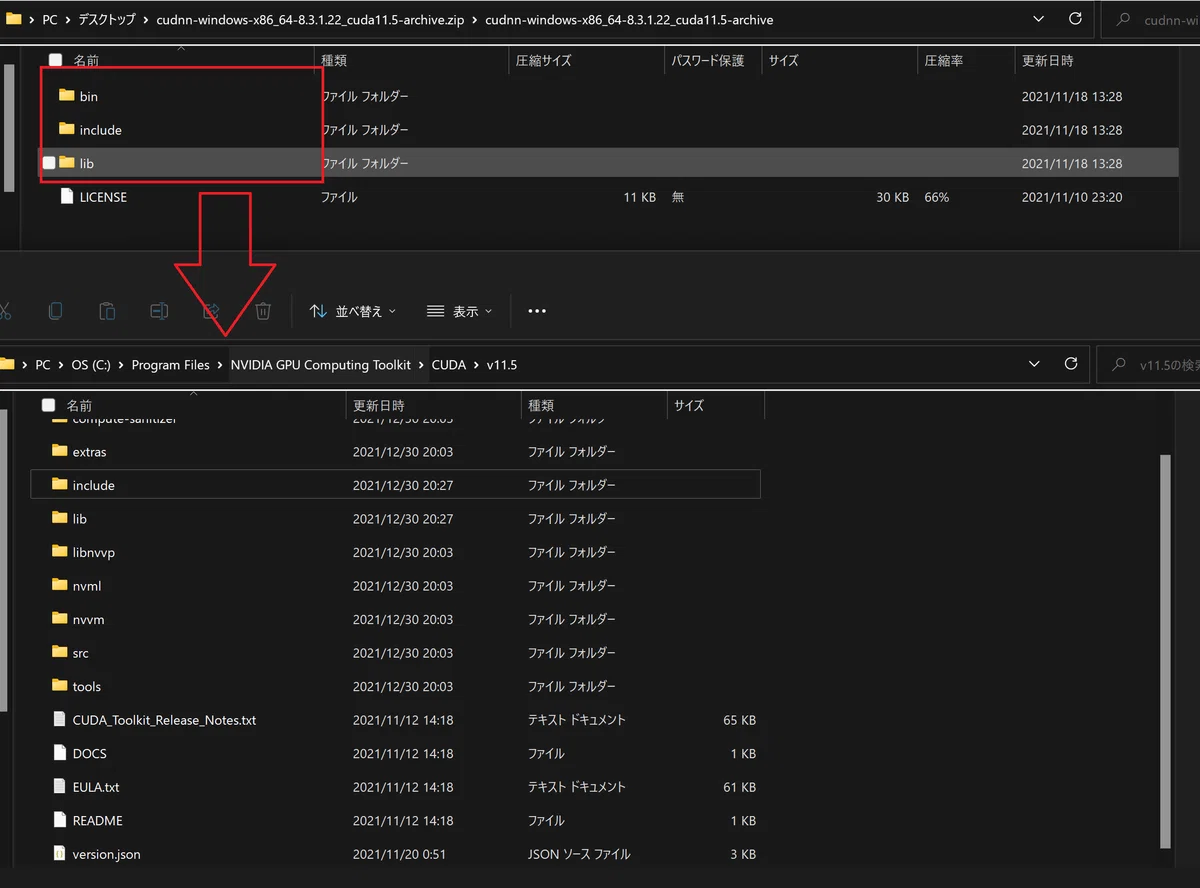This screenshot has height=888, width=1200.
Task: Select the DOCS file icon
Action: click(x=60, y=753)
